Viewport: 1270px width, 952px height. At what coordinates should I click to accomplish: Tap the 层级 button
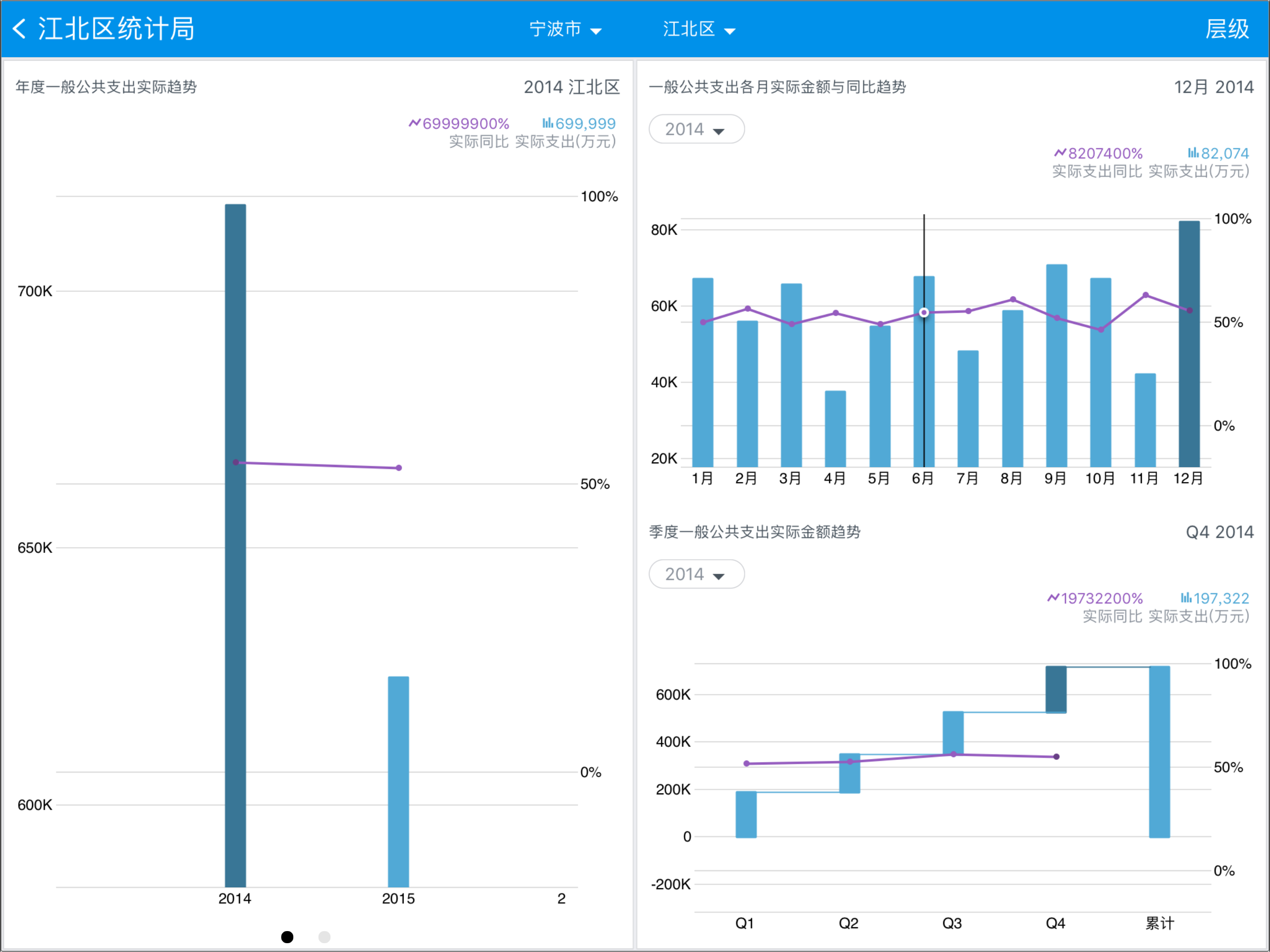click(1227, 29)
